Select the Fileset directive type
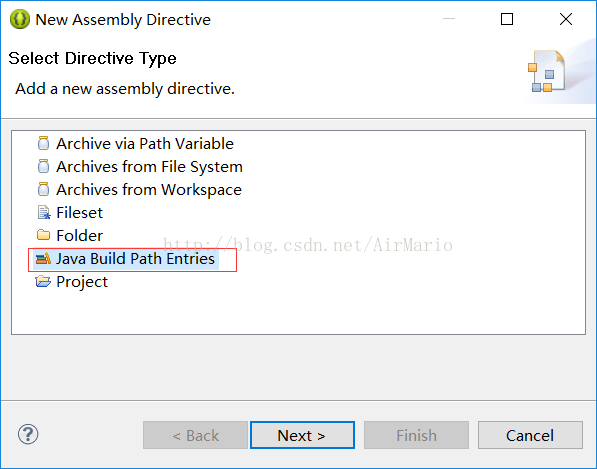Viewport: 597px width, 469px height. click(79, 212)
